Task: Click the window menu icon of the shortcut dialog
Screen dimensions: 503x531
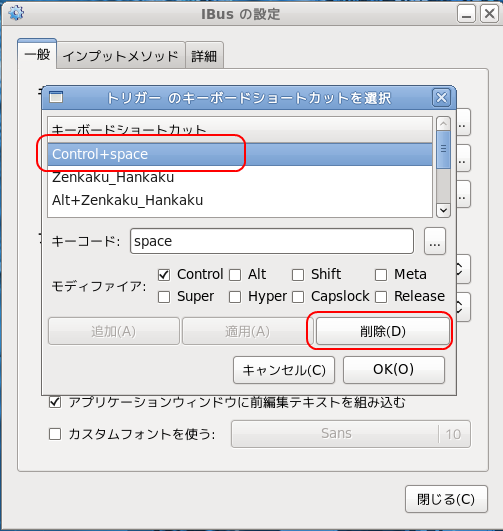Action: click(x=56, y=97)
